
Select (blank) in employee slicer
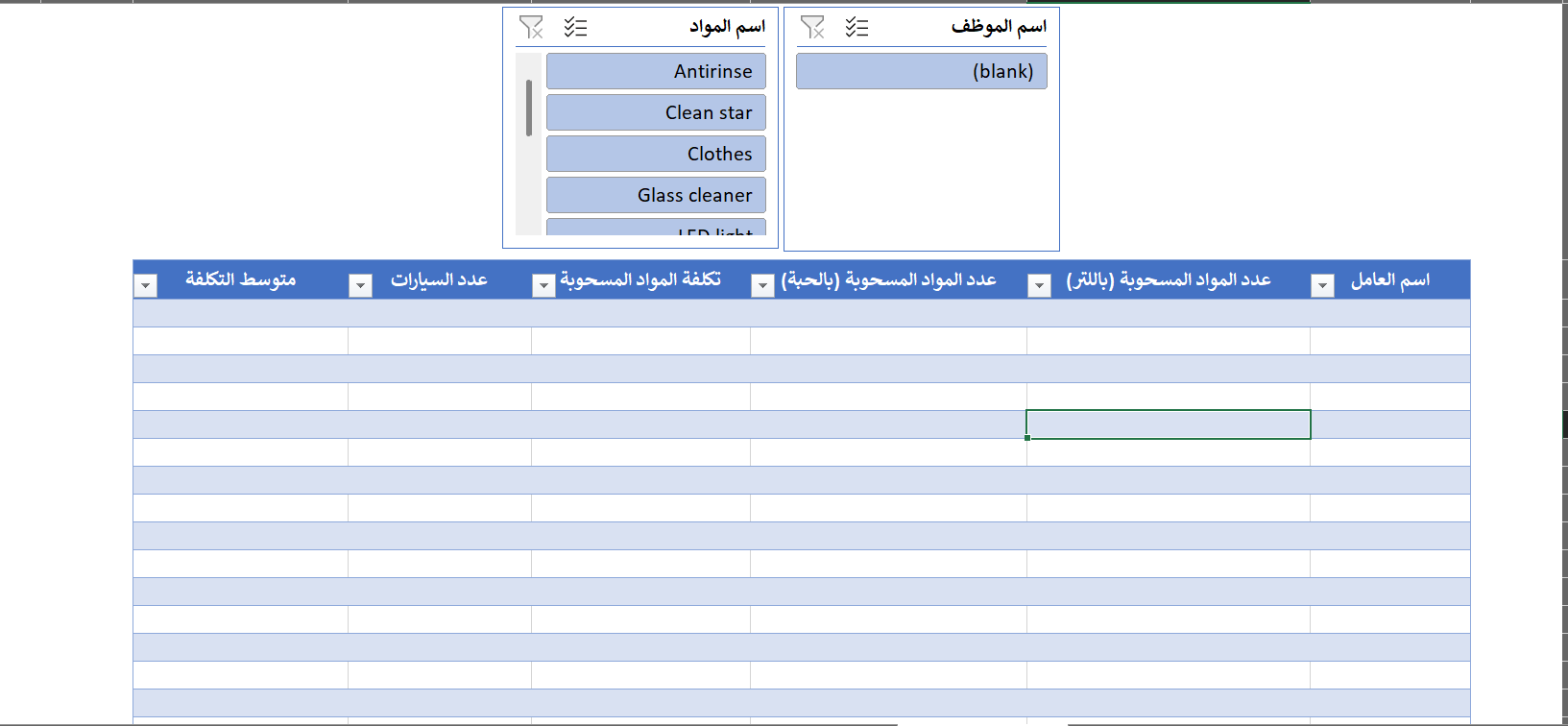[x=922, y=71]
